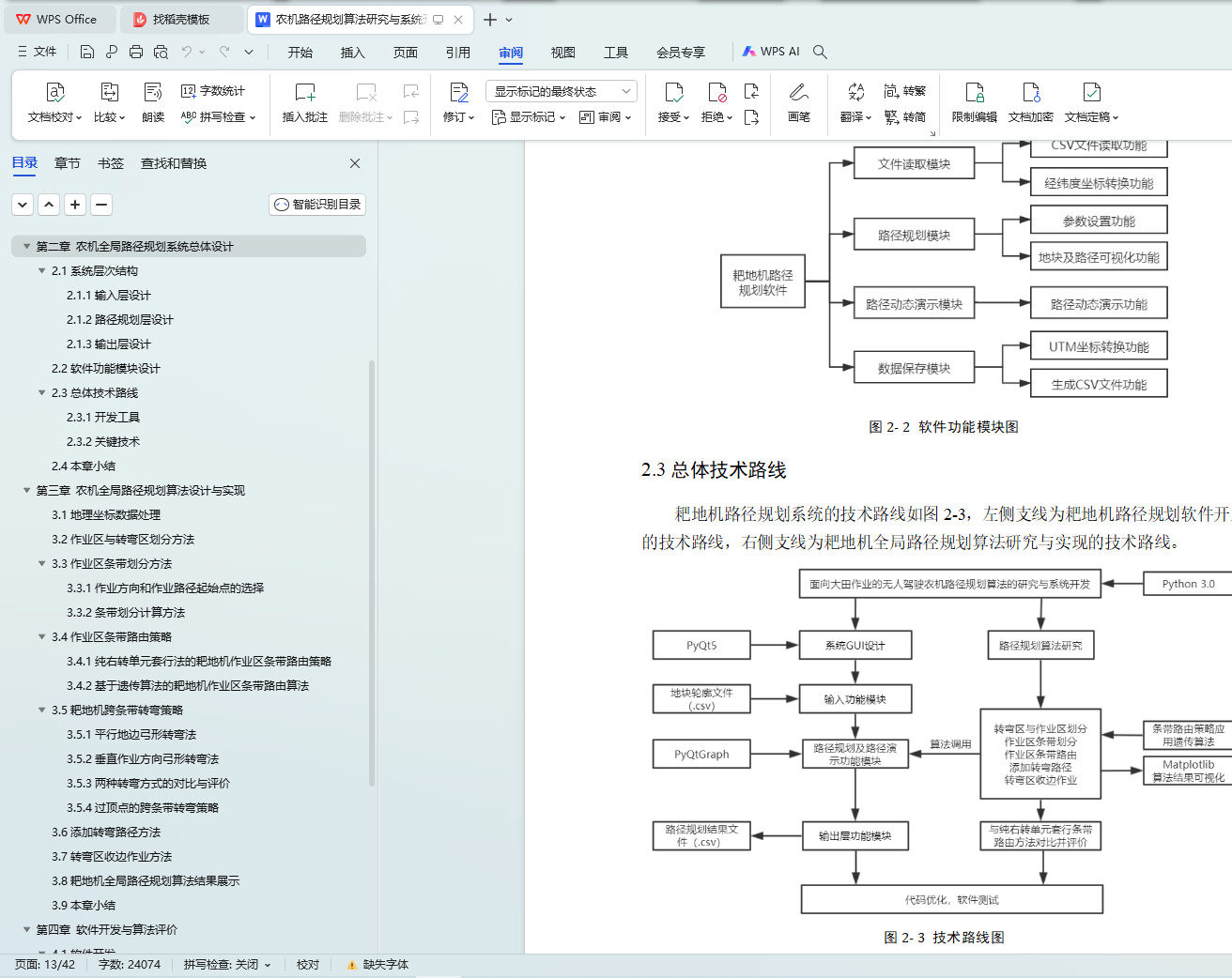This screenshot has width=1232, height=978.
Task: Convert text with 转简
Action: [905, 117]
